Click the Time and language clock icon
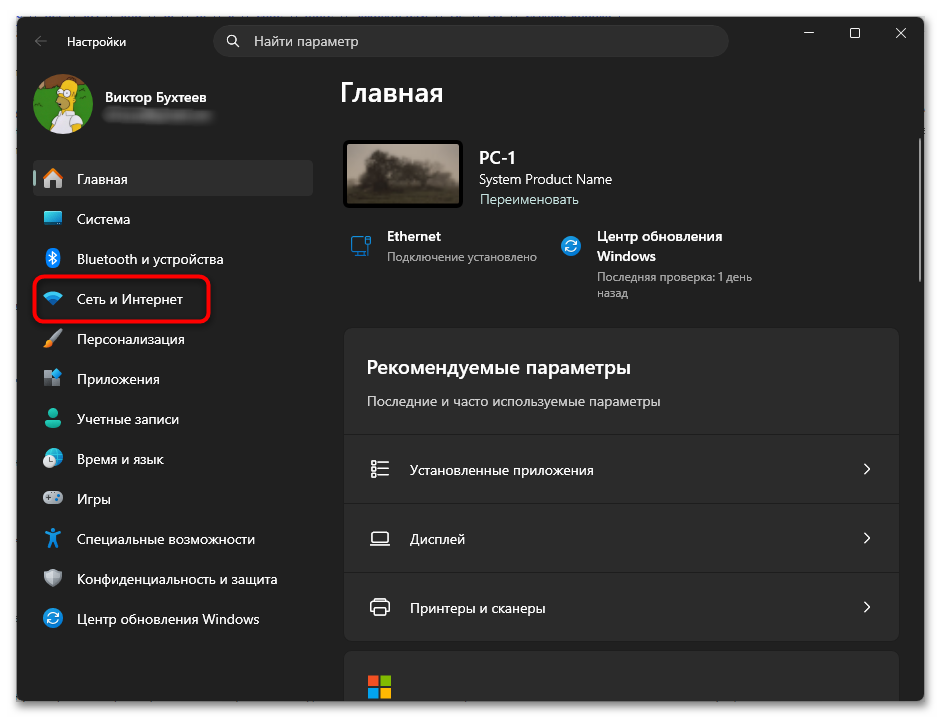This screenshot has height=718, width=941. pos(53,459)
